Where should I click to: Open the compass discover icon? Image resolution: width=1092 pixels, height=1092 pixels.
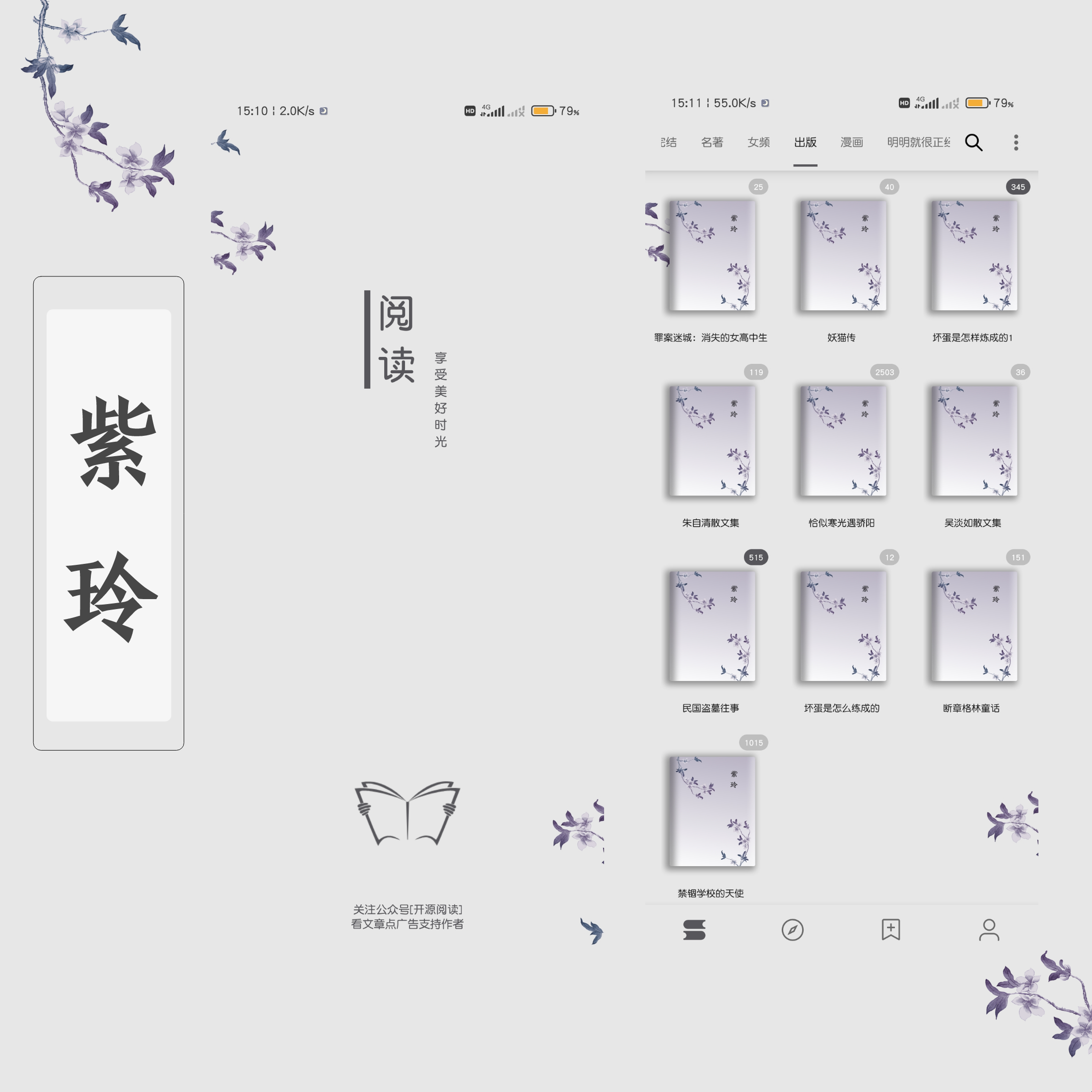pos(792,930)
